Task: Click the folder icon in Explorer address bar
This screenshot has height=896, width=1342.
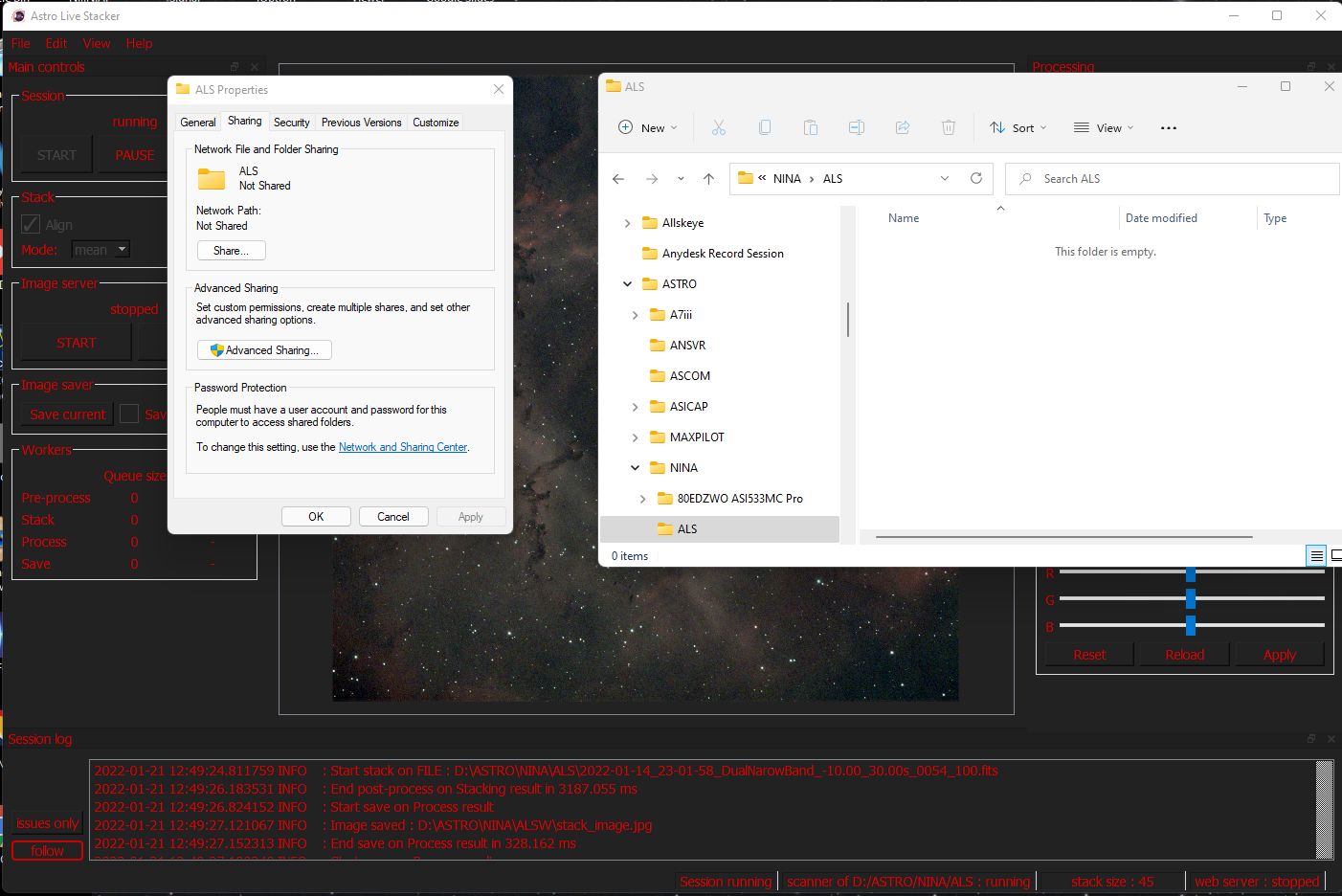Action: [746, 178]
